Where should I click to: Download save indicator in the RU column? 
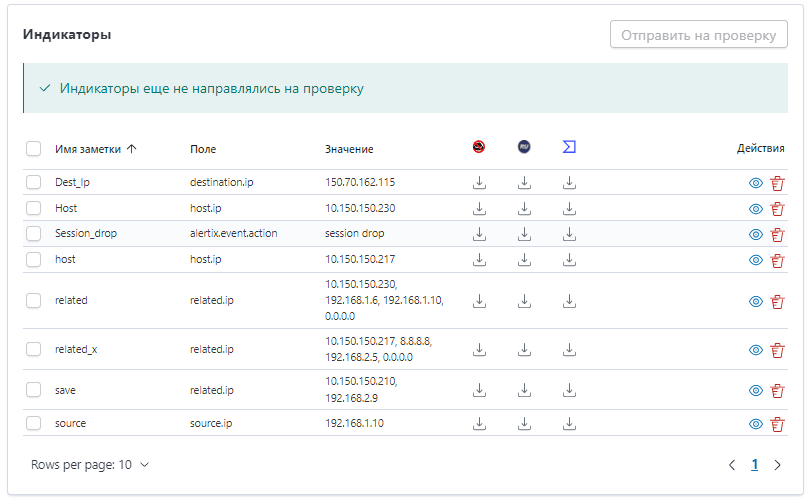coord(524,390)
